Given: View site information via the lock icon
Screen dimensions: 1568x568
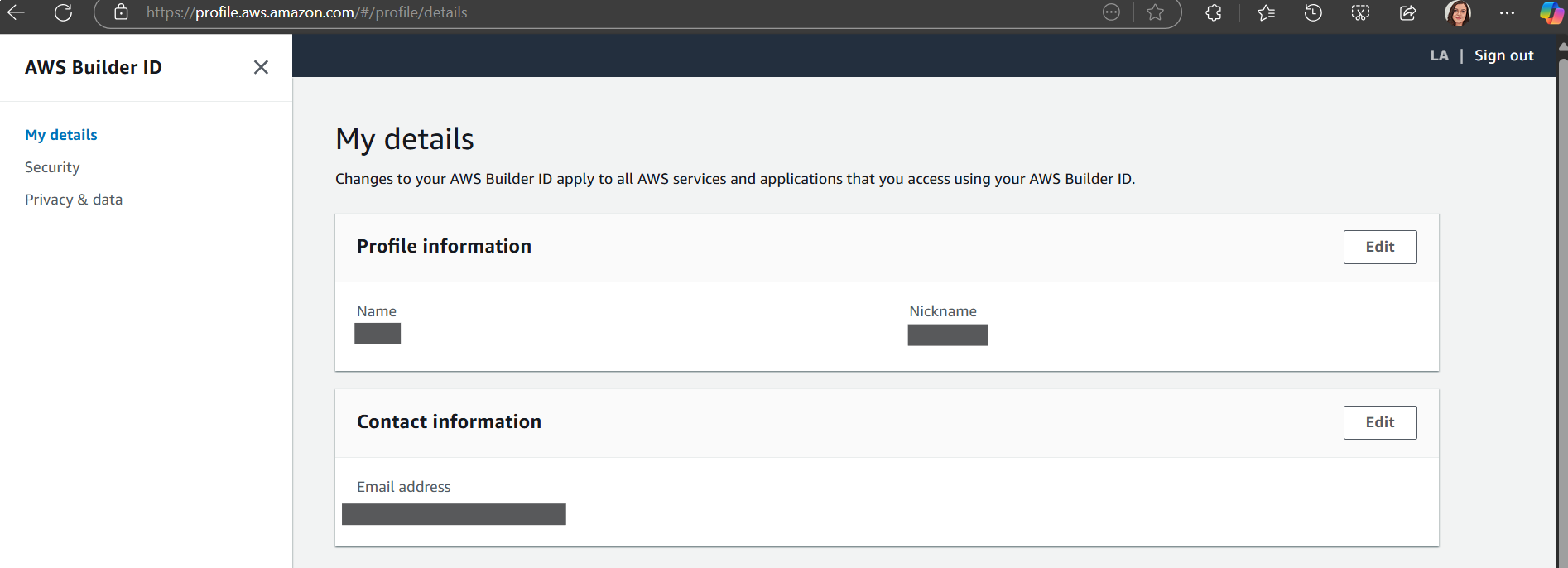Looking at the screenshot, I should point(121,12).
